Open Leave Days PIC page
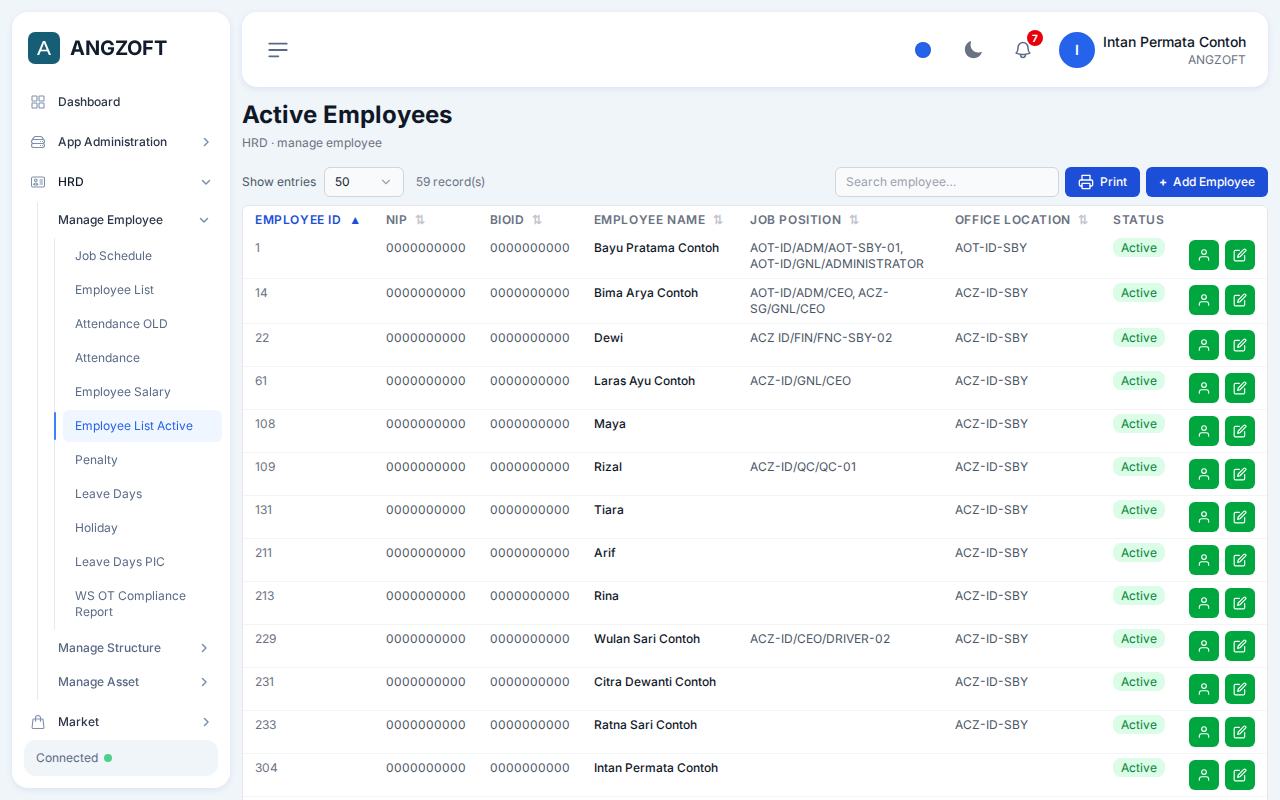This screenshot has width=1280, height=800. point(142,562)
